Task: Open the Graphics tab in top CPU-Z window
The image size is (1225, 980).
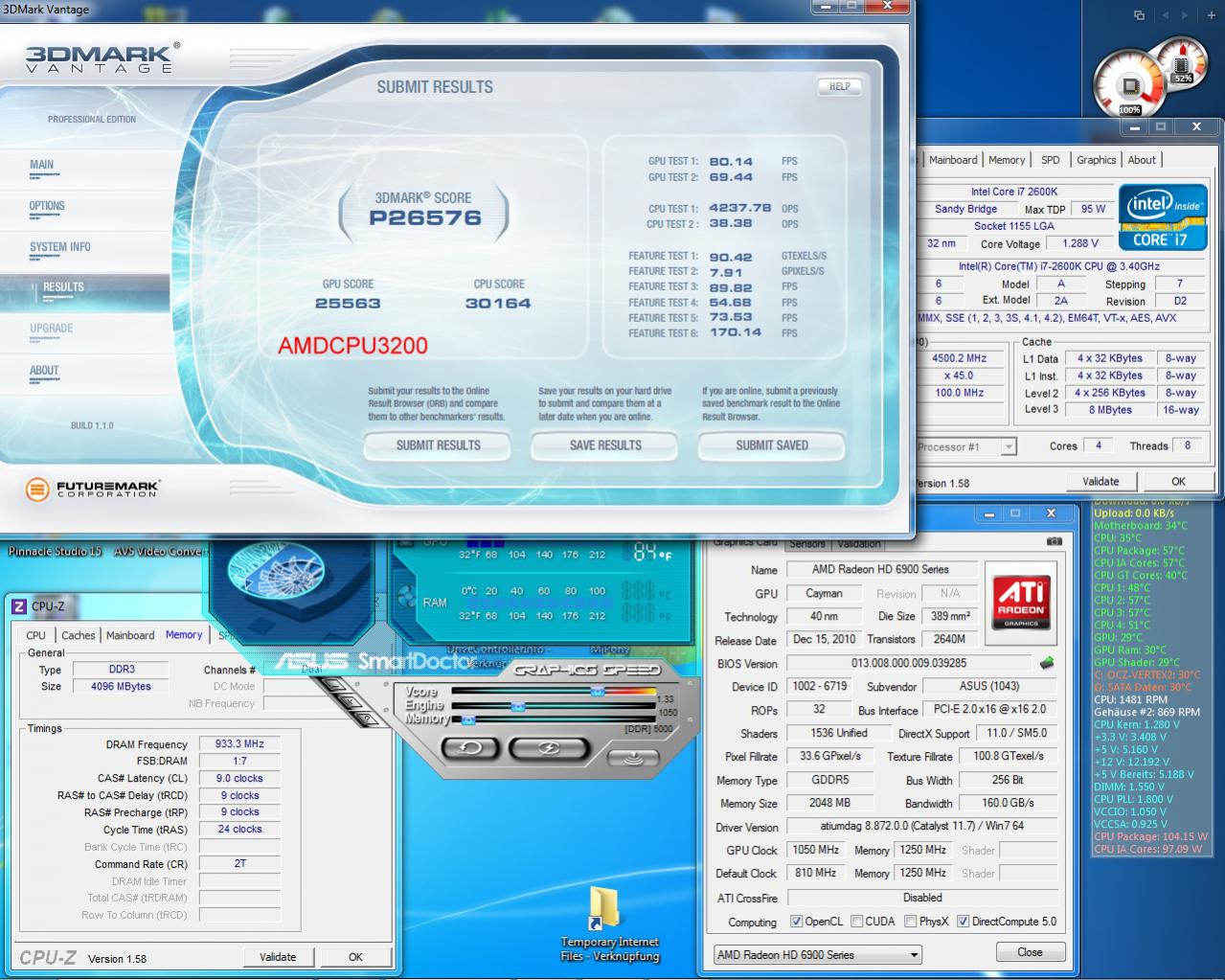Action: [1096, 160]
